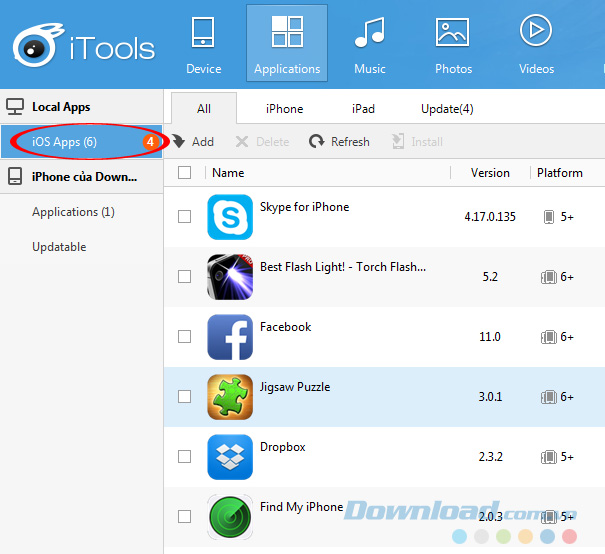Switch to the iPhone tab
This screenshot has width=605, height=554.
[x=284, y=109]
